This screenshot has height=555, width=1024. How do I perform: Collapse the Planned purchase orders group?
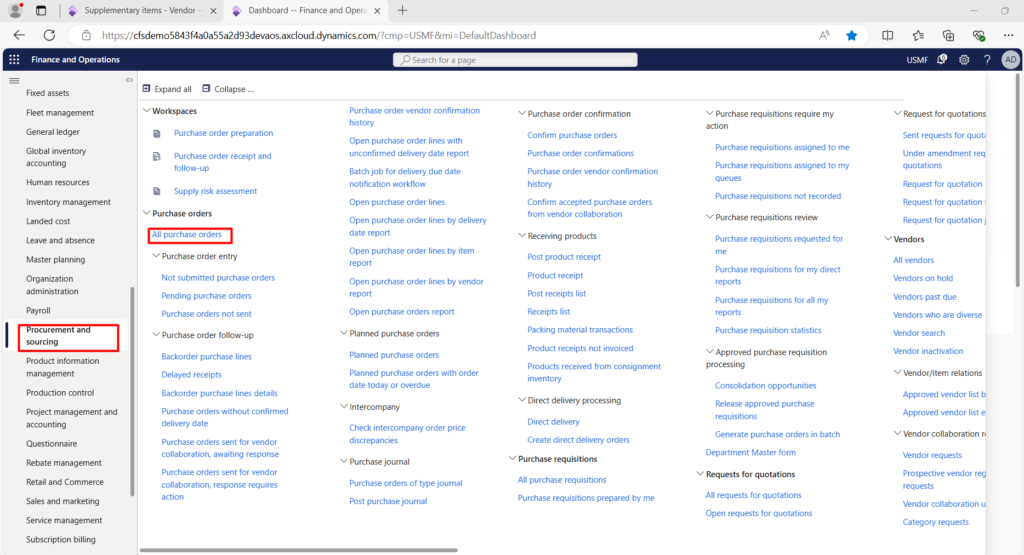coord(344,333)
